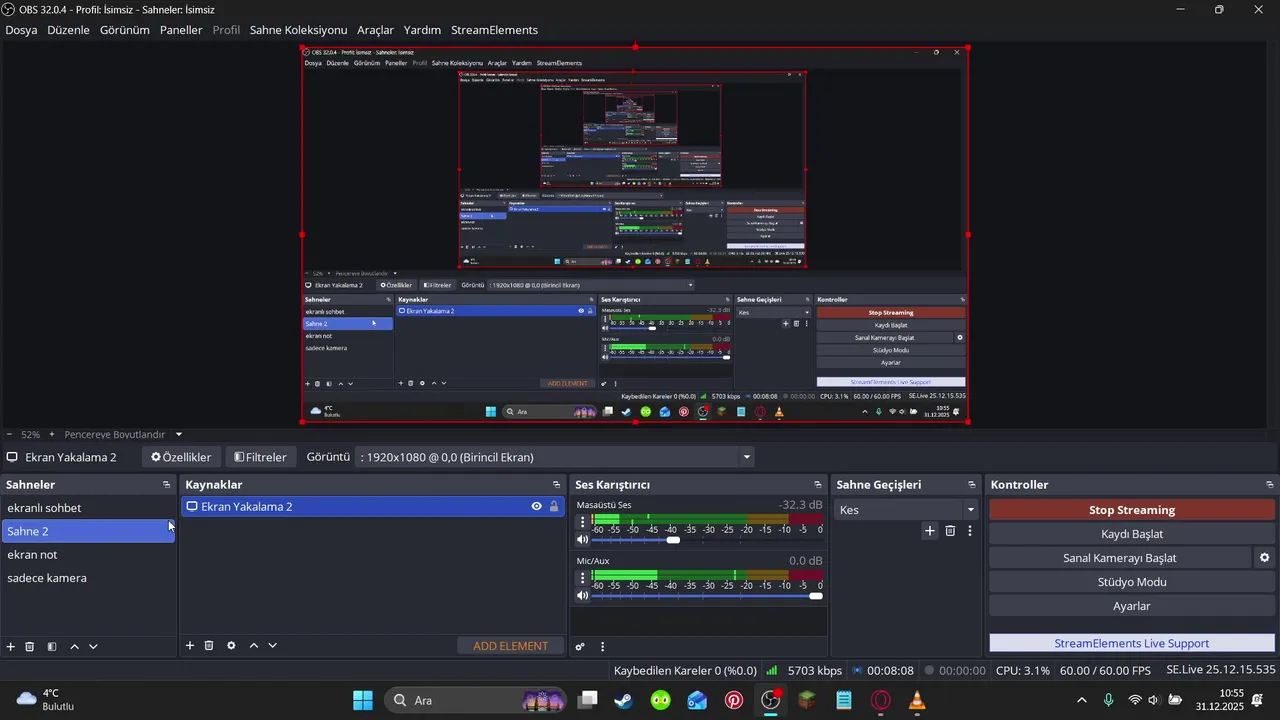The image size is (1280, 720).
Task: Open the StreamElements menu
Action: [x=494, y=30]
